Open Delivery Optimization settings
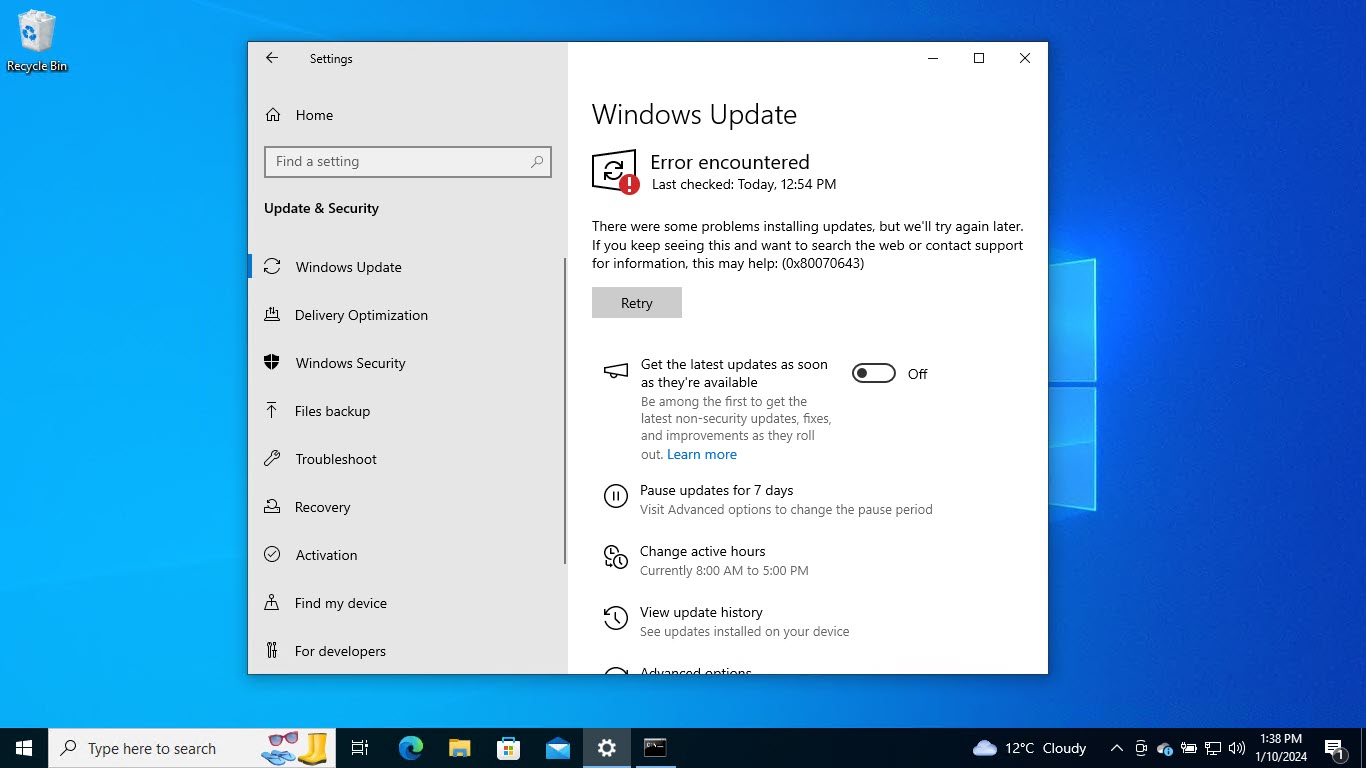Screen dimensions: 1366x768 point(408,315)
